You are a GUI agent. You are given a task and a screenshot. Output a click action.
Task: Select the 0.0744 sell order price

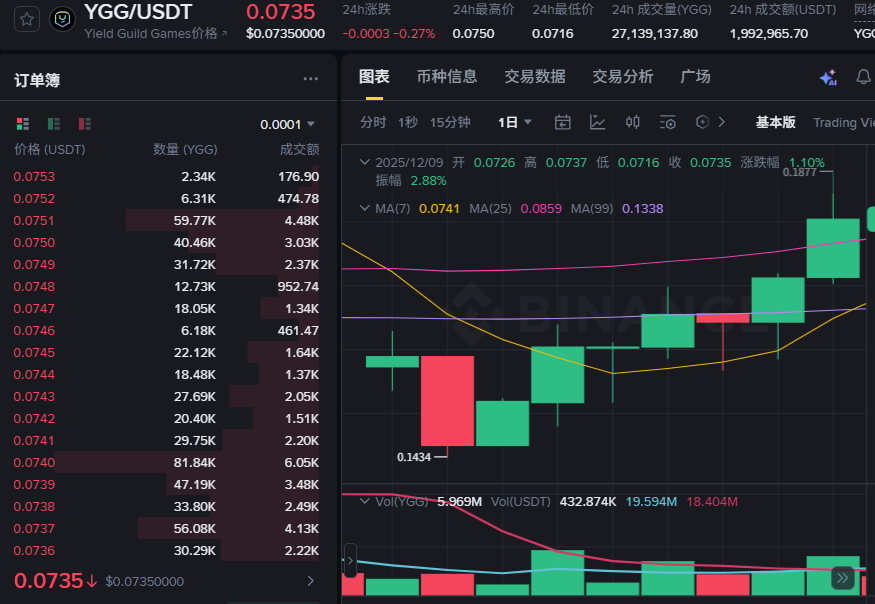point(34,375)
